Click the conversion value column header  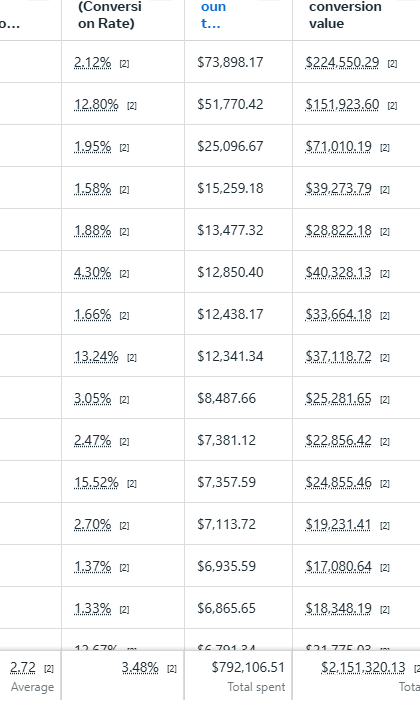point(345,15)
